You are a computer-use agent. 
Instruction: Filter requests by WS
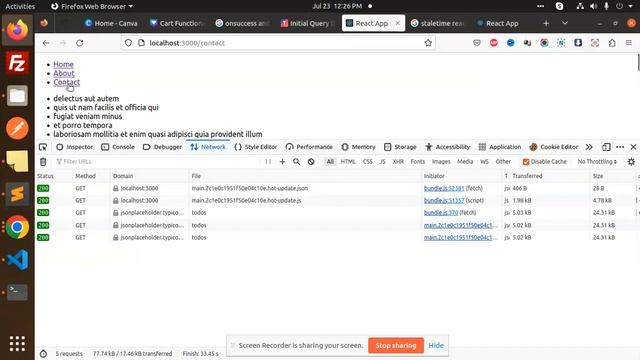point(484,162)
